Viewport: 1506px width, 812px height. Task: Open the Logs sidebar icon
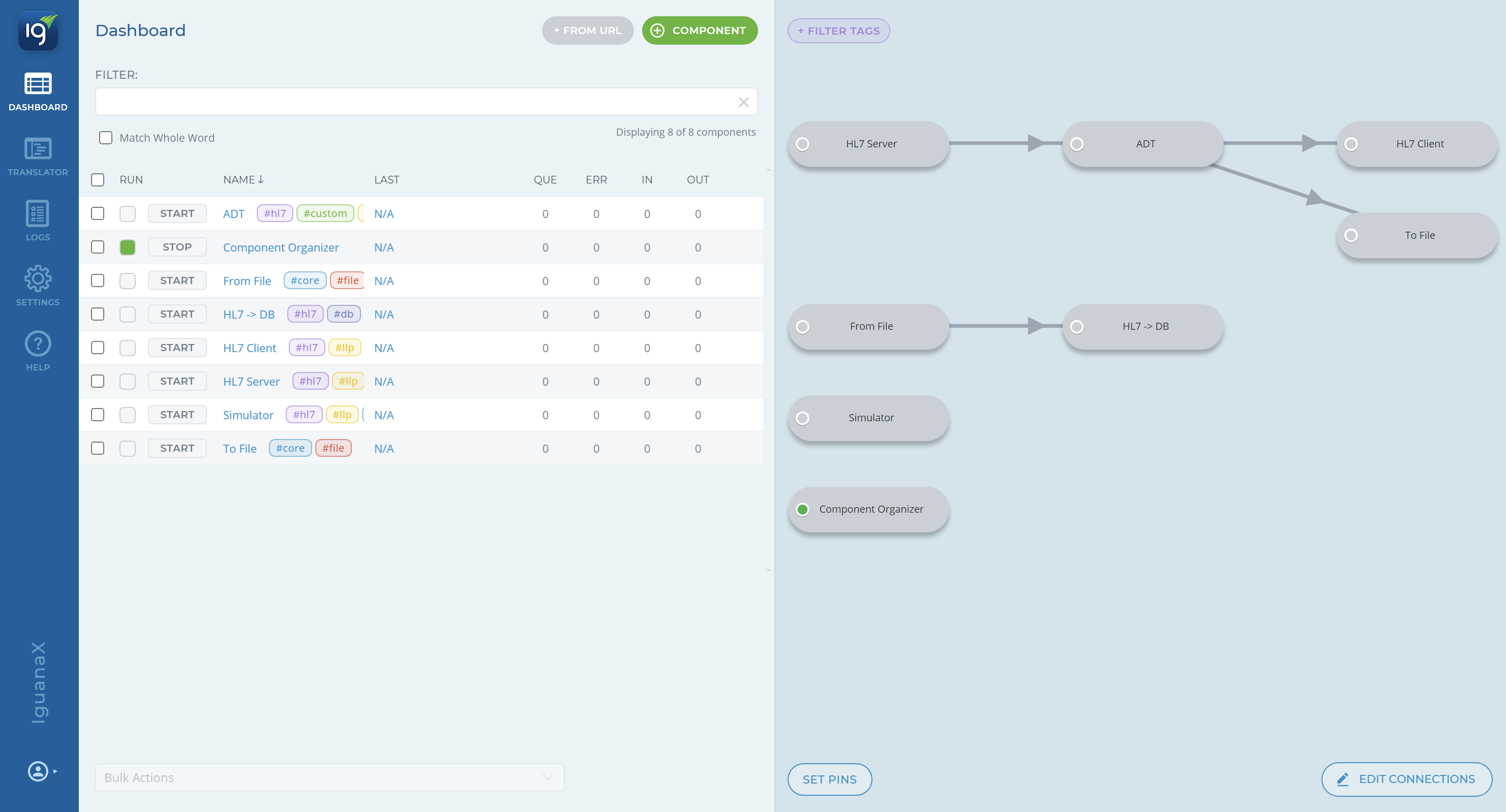click(x=38, y=221)
